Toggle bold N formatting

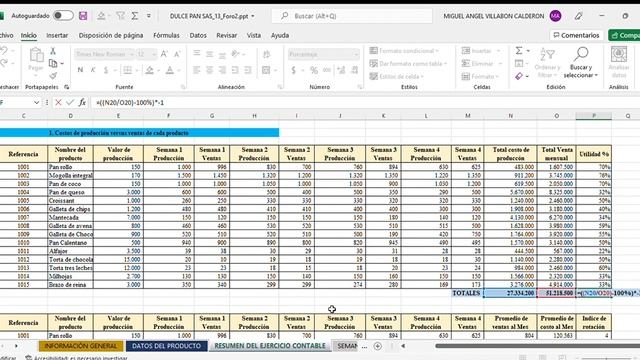80,70
